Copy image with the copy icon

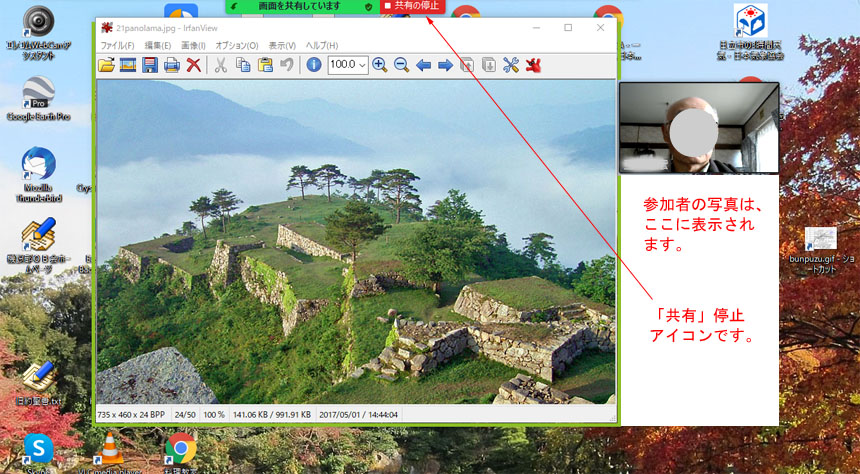(x=243, y=65)
